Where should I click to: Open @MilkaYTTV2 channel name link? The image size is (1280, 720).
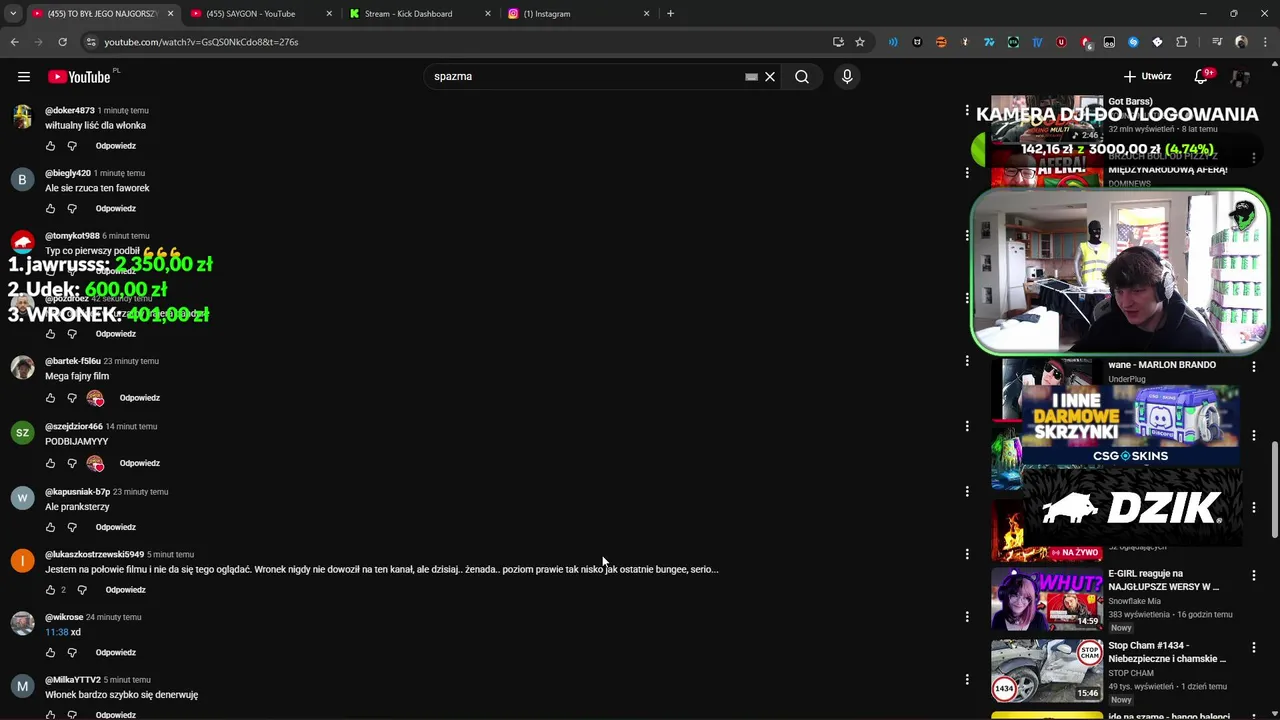click(73, 680)
